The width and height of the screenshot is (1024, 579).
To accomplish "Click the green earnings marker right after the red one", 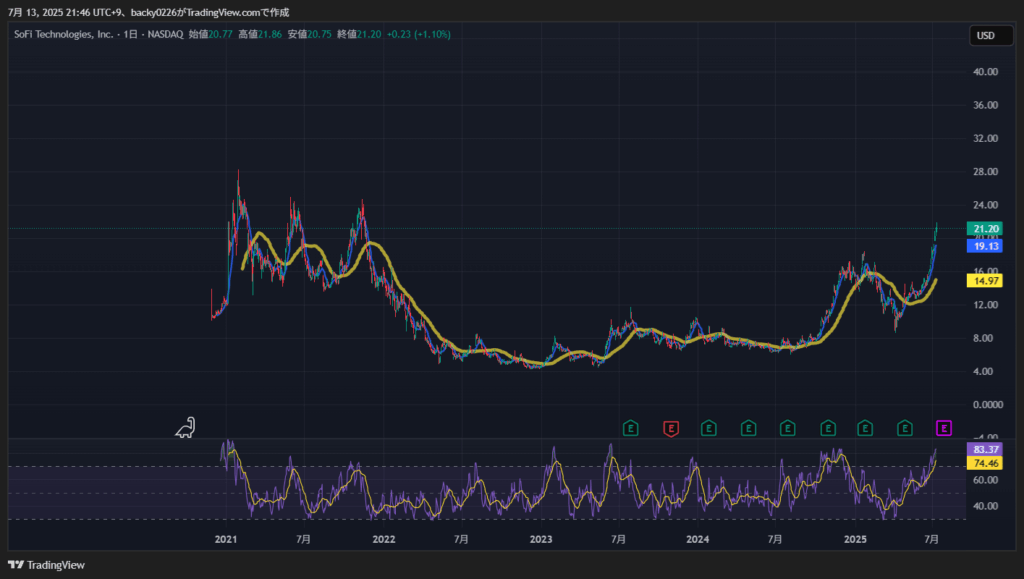I will [709, 428].
